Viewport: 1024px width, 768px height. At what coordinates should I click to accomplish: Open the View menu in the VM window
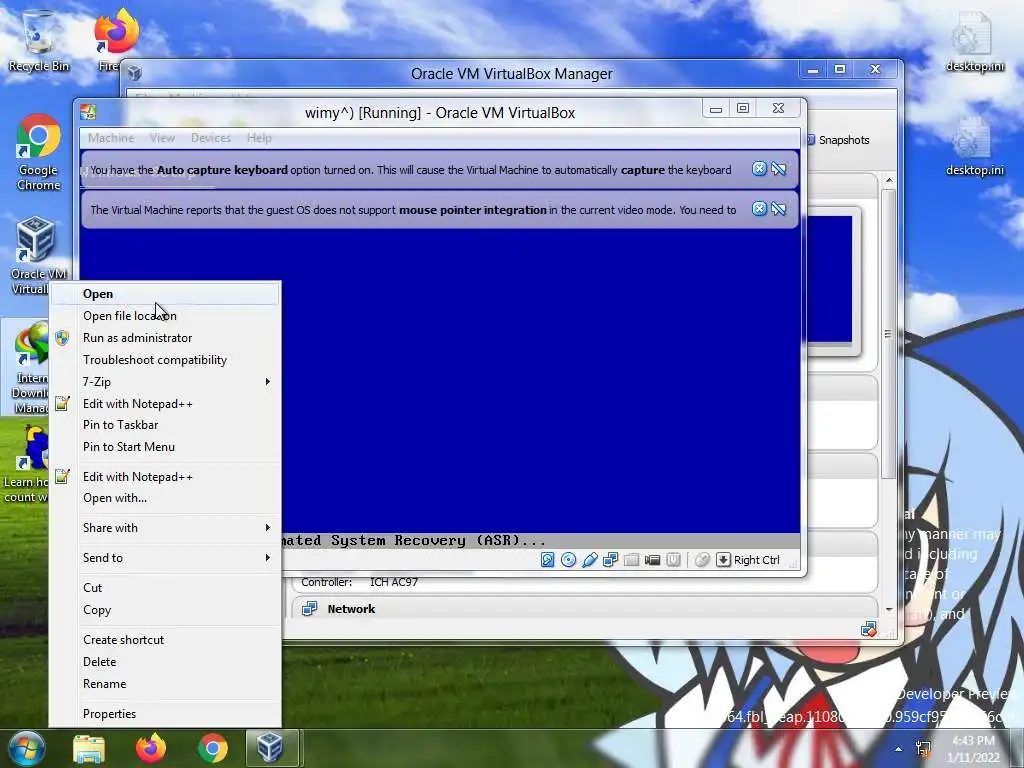pos(162,138)
